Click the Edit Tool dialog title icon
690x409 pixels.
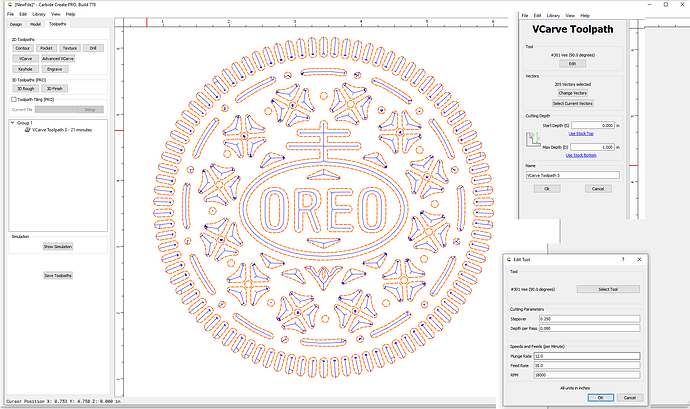[509, 259]
